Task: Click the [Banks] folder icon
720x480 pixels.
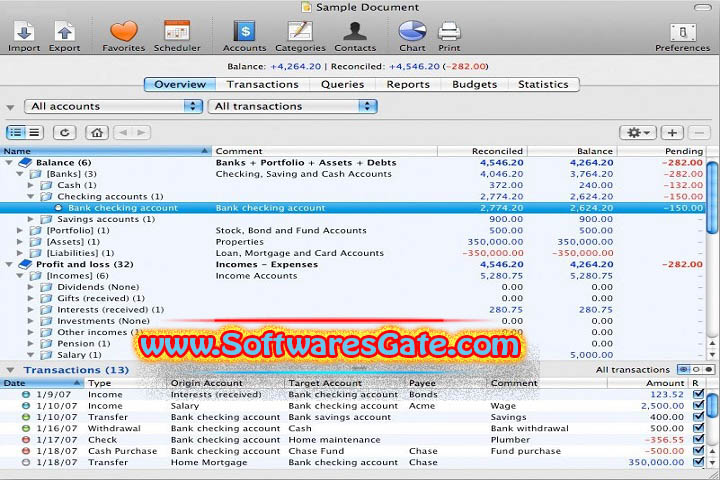Action: click(36, 174)
